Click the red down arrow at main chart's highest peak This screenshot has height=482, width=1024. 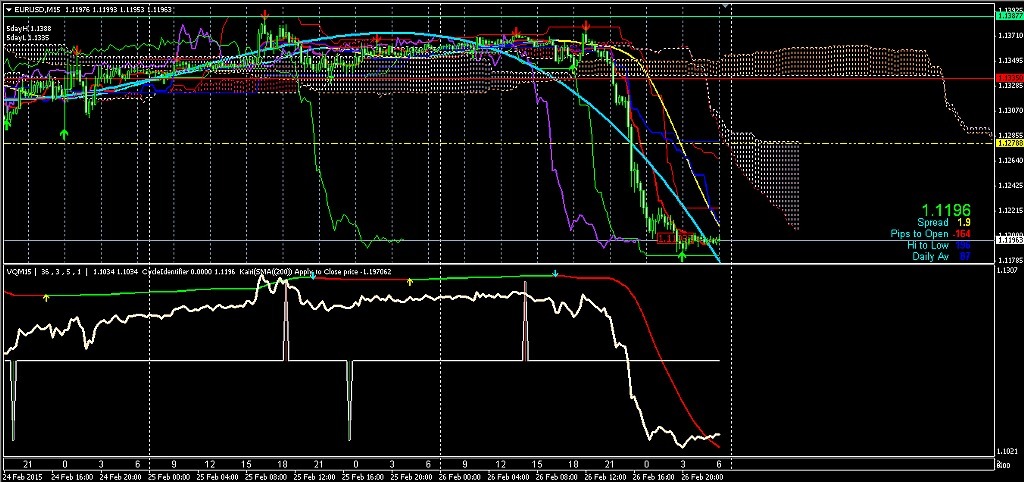click(264, 15)
